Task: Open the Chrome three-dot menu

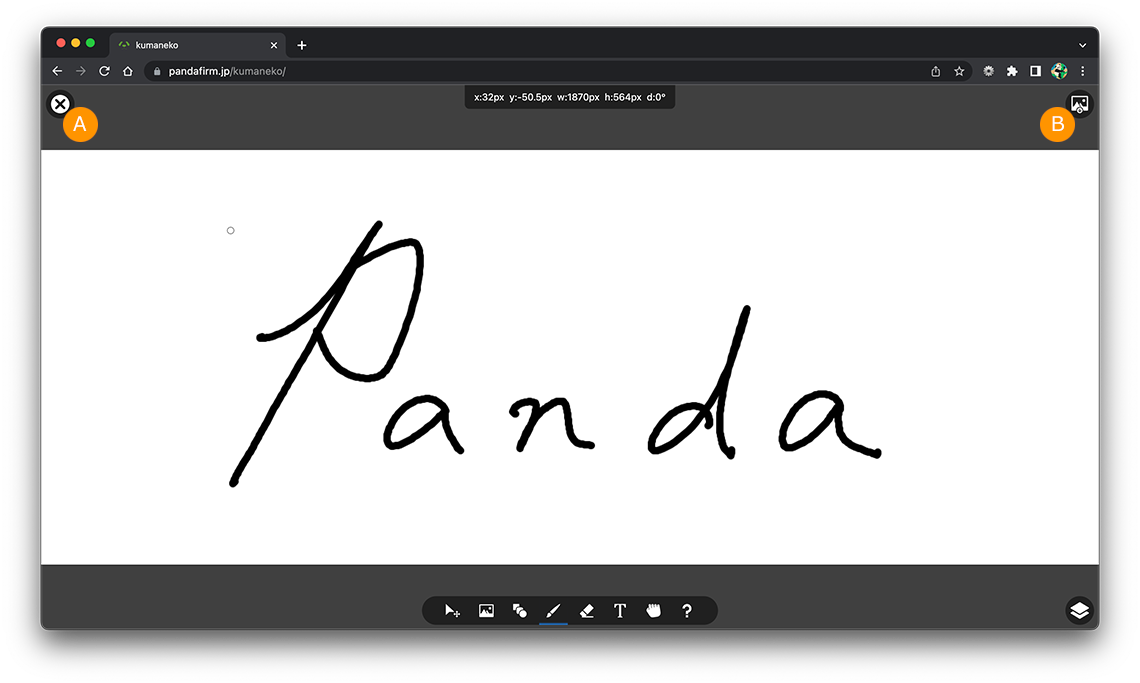Action: [1083, 71]
